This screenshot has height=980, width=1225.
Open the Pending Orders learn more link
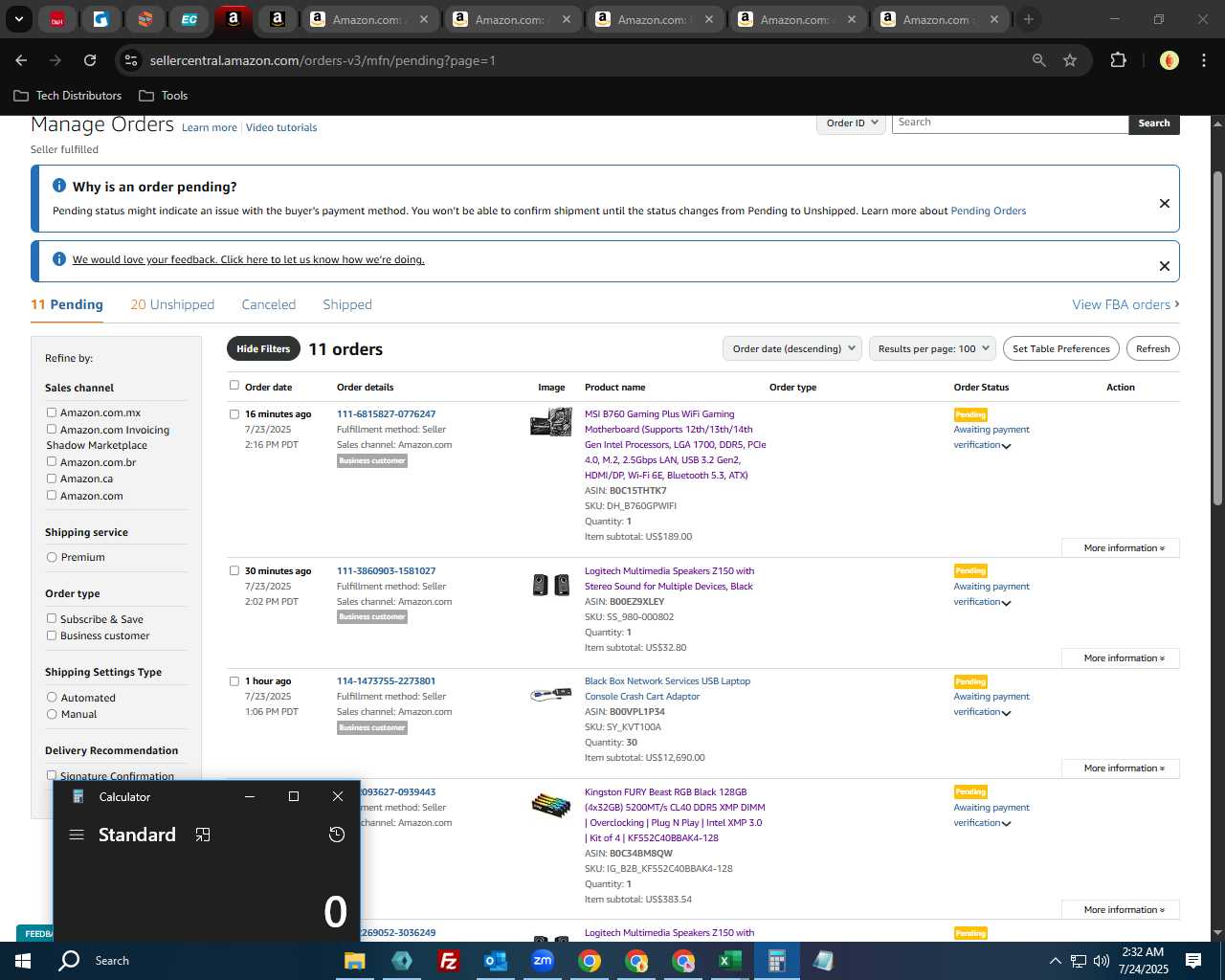[x=988, y=211]
